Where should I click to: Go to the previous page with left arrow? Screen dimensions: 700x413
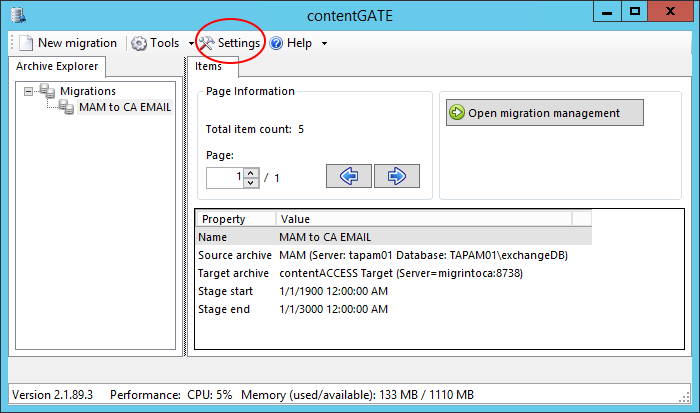coord(349,176)
